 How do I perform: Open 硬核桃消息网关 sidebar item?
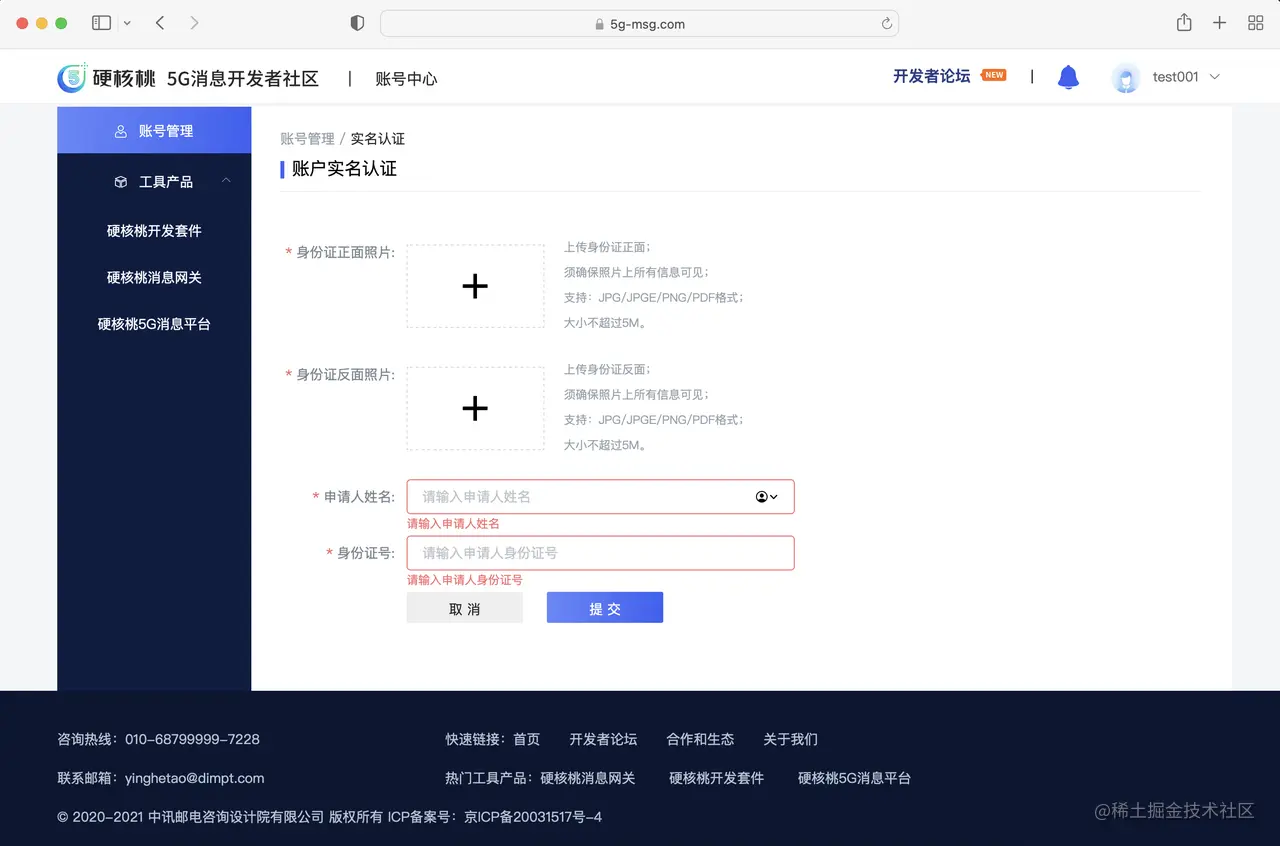tap(154, 278)
